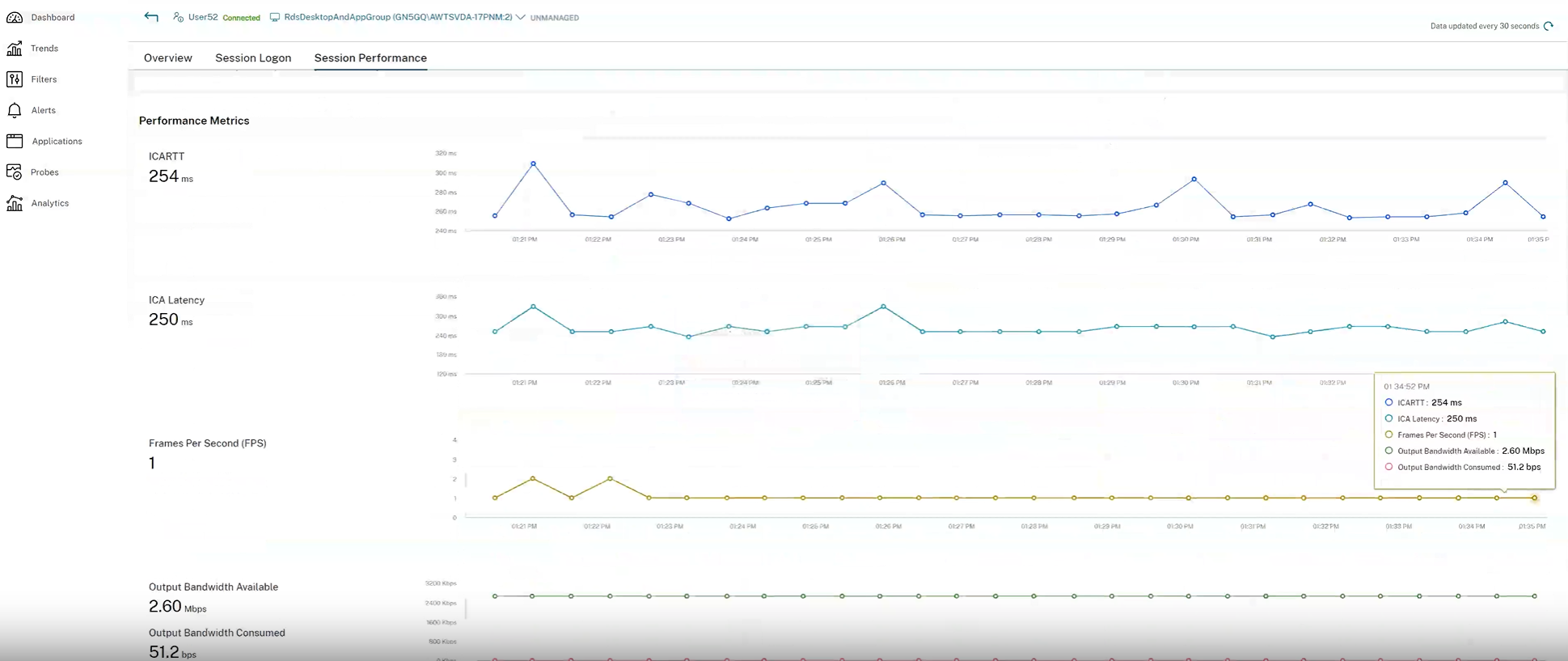This screenshot has width=1568, height=661.
Task: Click the Probes icon
Action: [x=15, y=172]
